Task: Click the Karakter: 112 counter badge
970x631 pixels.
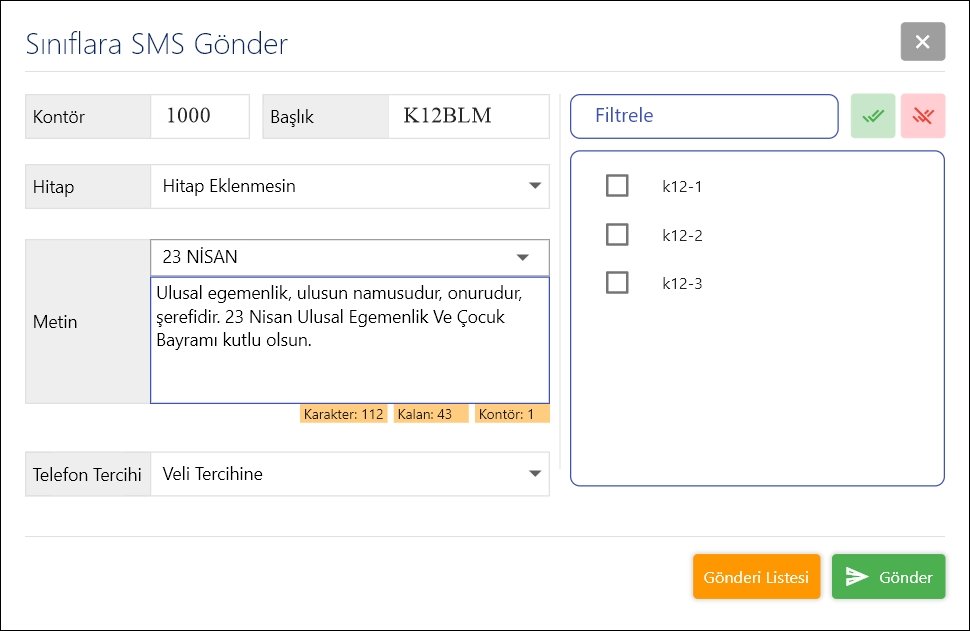Action: (x=343, y=414)
